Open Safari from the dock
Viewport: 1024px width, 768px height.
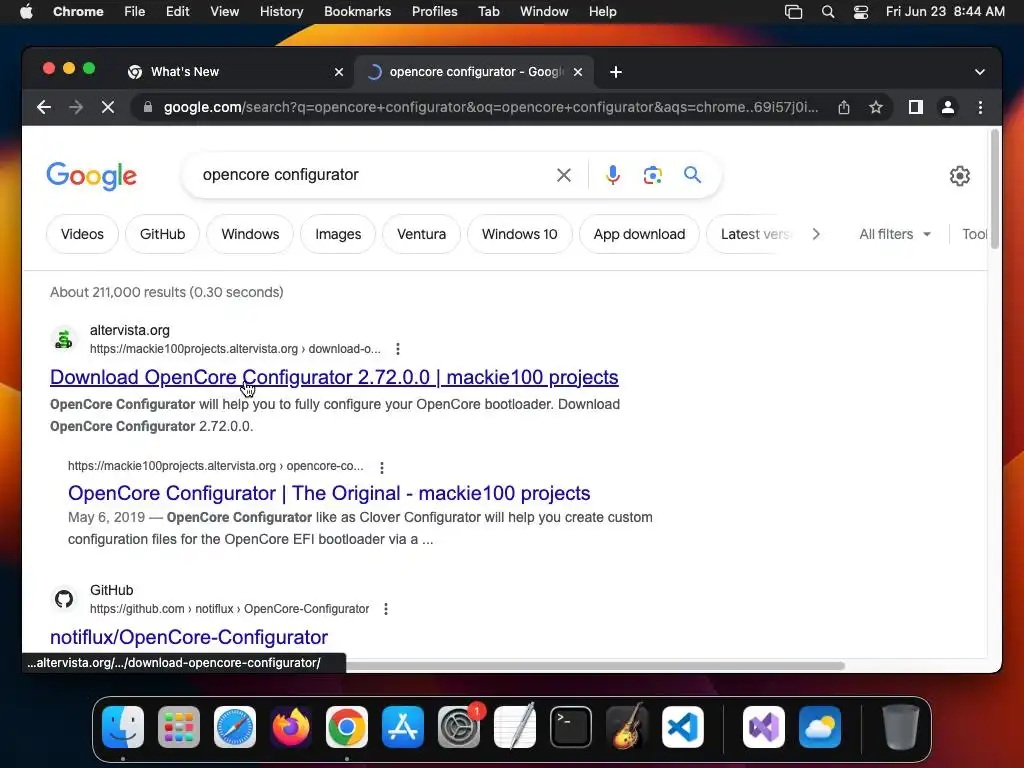[x=235, y=727]
